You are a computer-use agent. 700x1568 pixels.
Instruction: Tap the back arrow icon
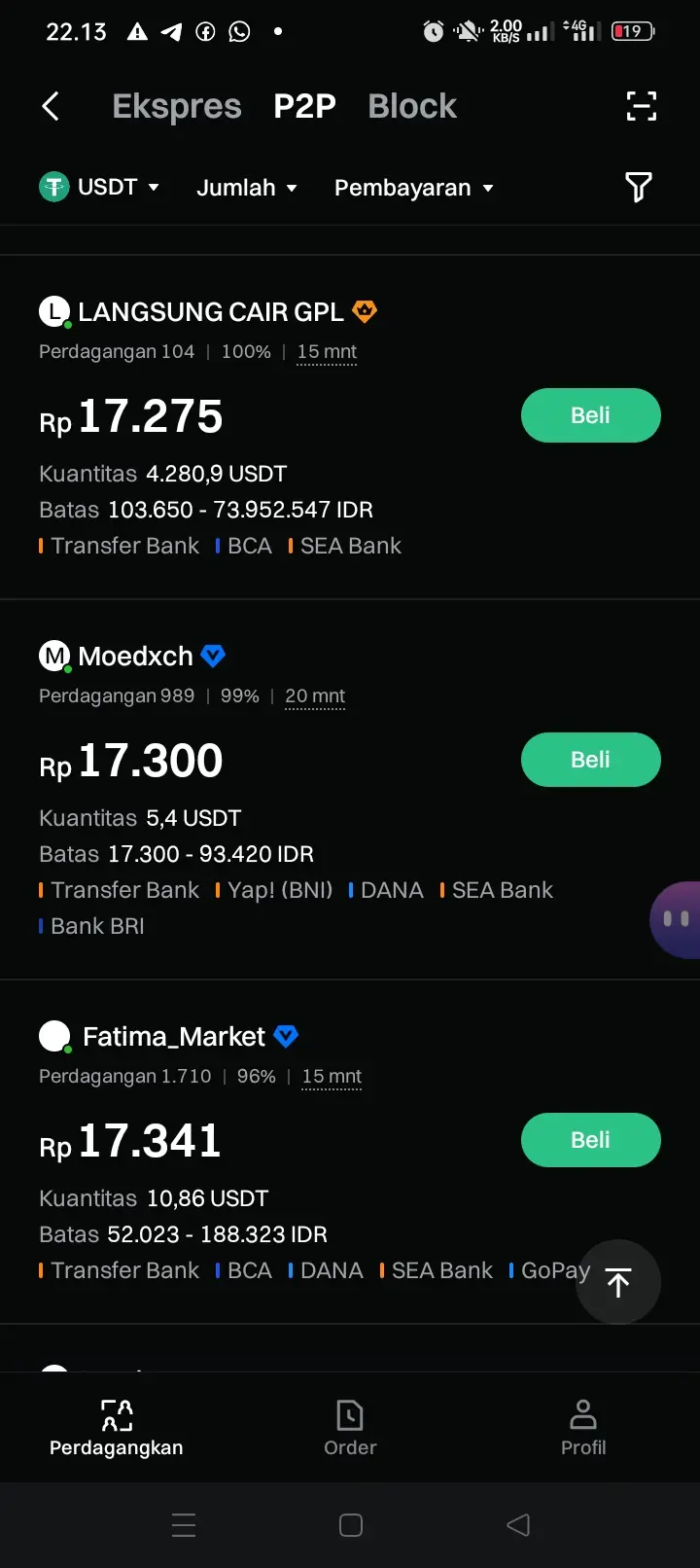[x=52, y=106]
